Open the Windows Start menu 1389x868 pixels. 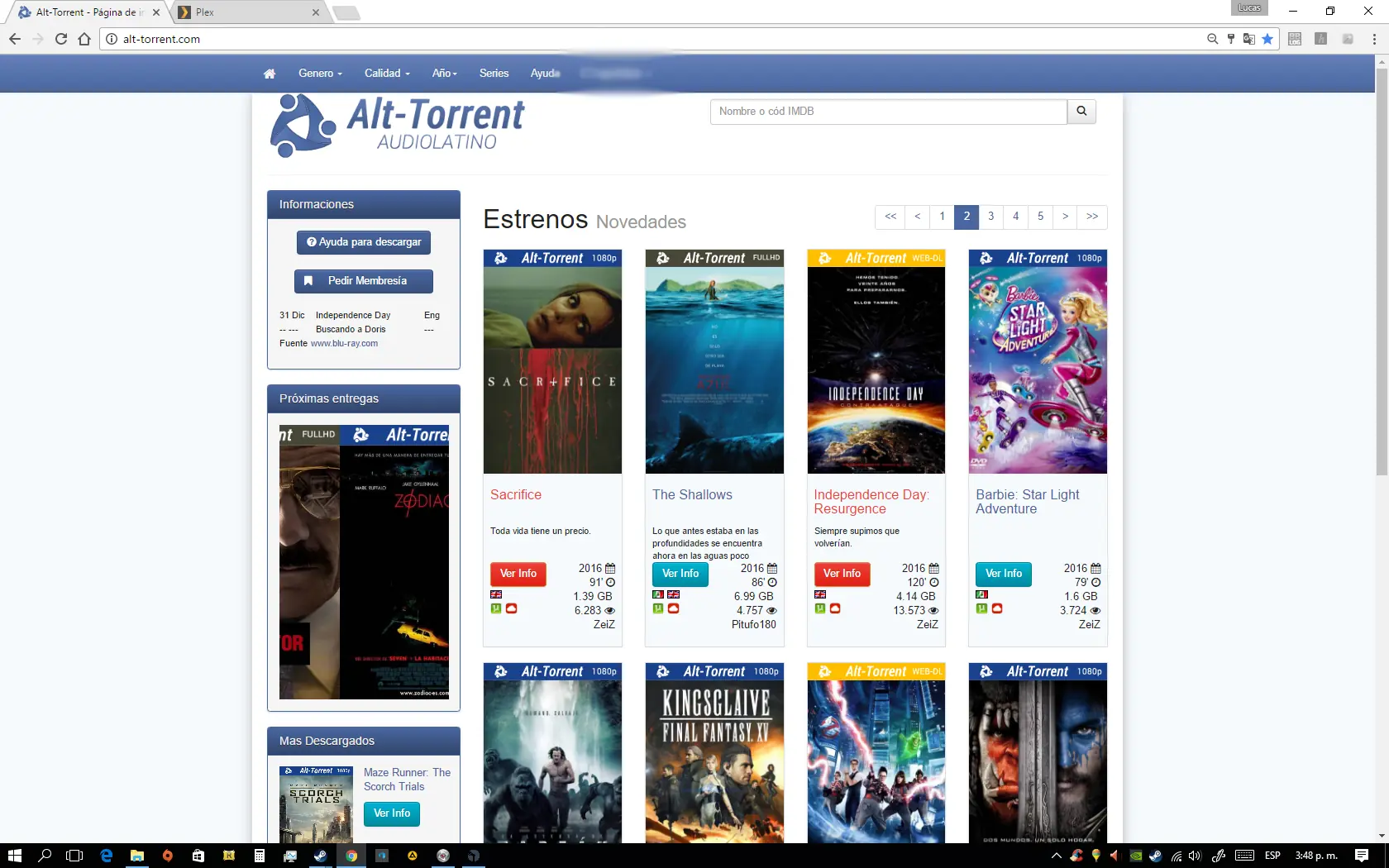click(x=14, y=856)
